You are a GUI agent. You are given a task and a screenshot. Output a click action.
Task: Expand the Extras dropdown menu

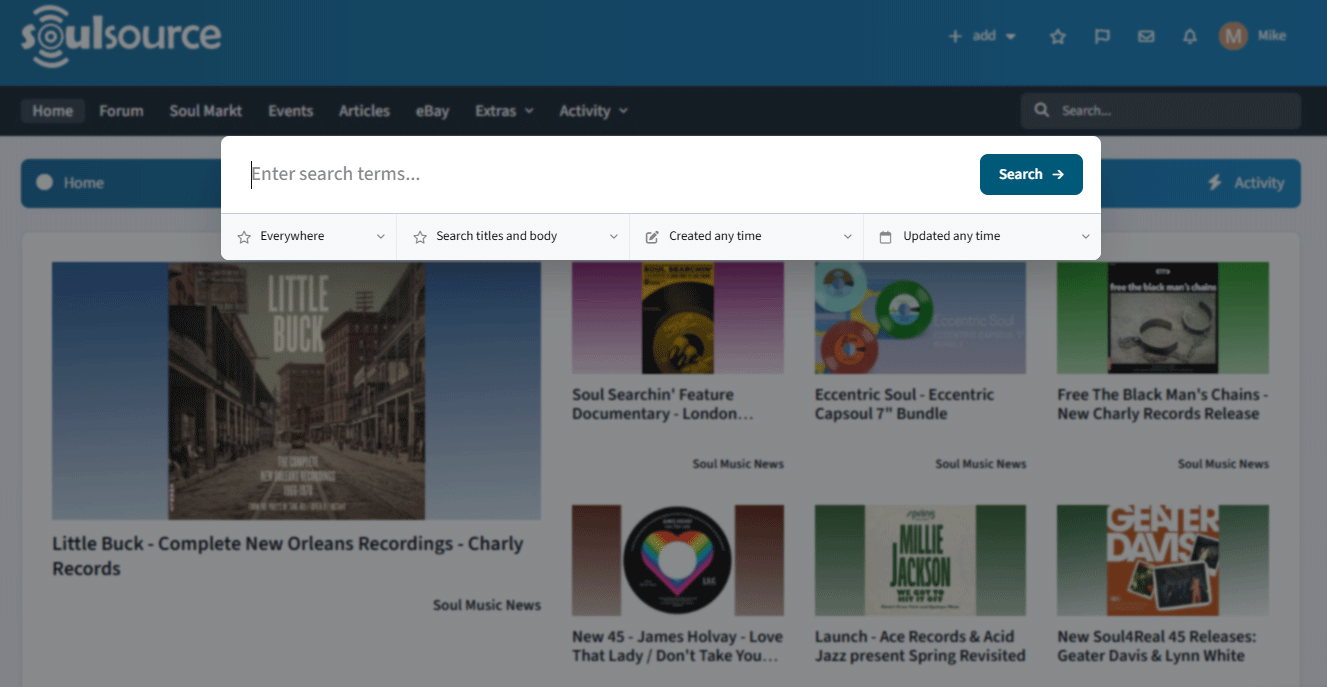pos(504,111)
